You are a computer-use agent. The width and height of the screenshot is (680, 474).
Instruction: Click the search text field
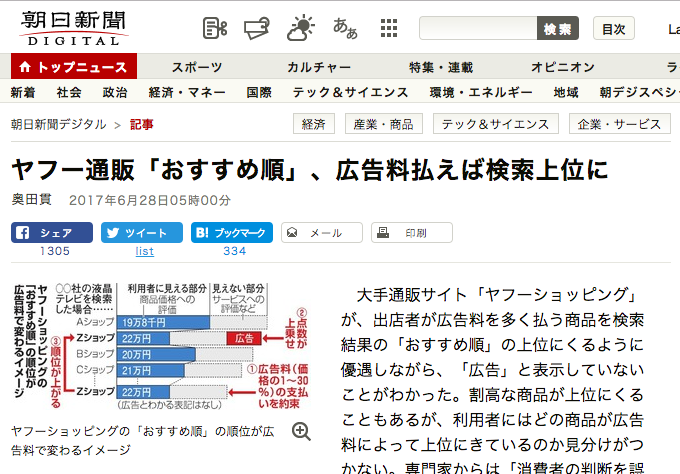(x=478, y=28)
